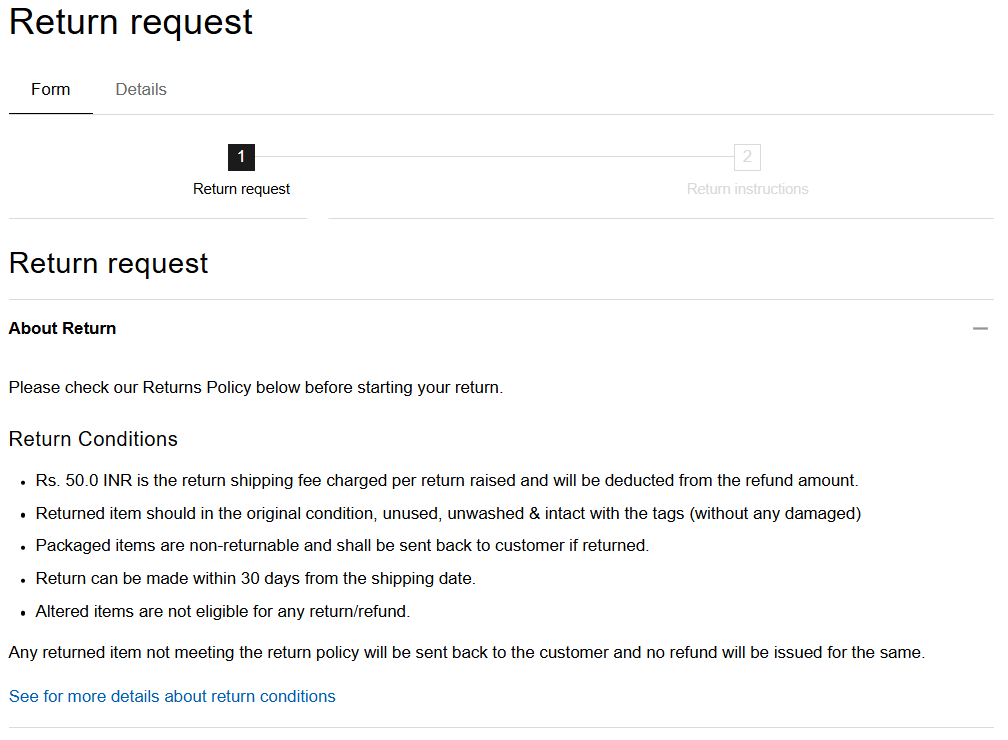Open more details about return conditions link
This screenshot has width=1008, height=740.
click(171, 696)
